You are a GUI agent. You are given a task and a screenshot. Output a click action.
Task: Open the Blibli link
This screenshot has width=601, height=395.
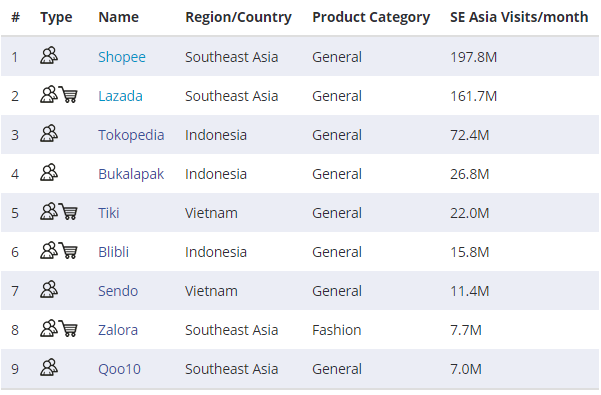point(113,252)
